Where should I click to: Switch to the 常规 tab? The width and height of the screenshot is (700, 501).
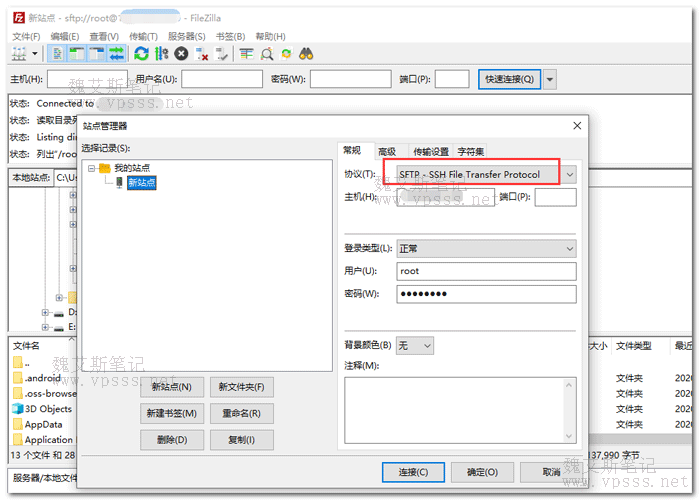(352, 150)
